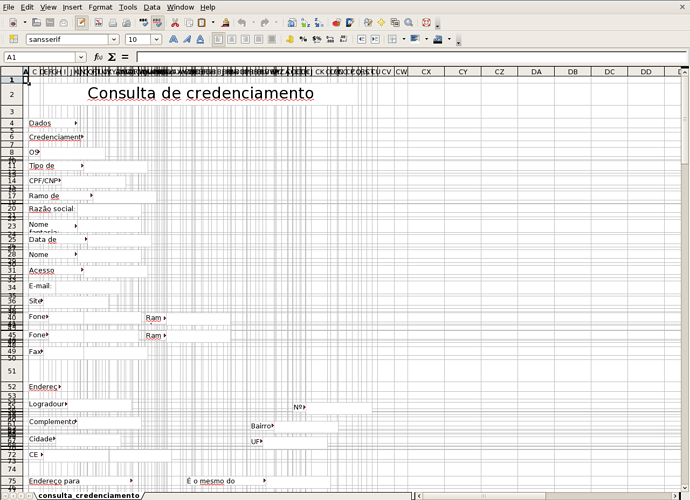The image size is (690, 500).
Task: Open the Function Wizard button
Action: (98, 57)
